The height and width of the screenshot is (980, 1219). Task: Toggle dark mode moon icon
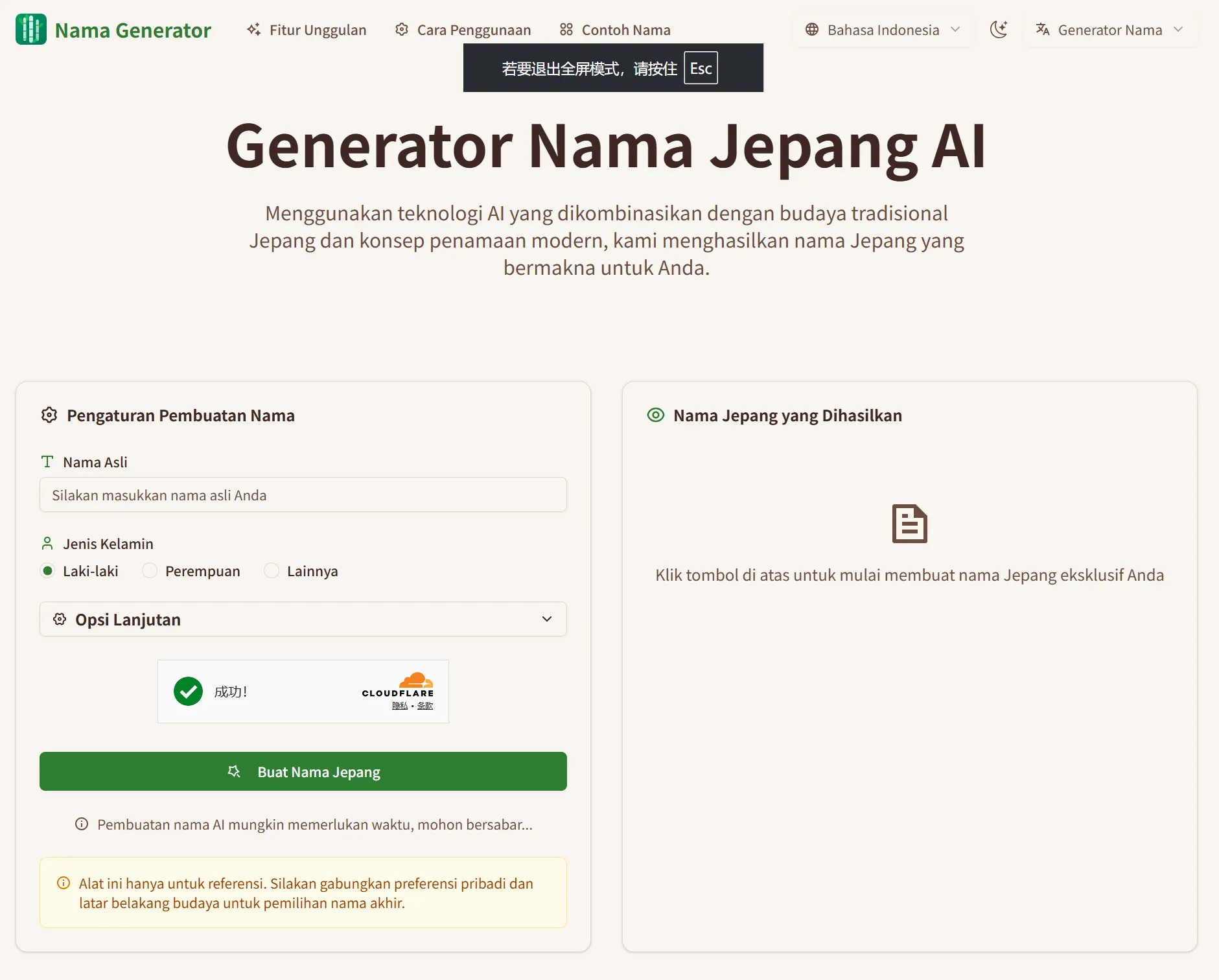pos(999,29)
